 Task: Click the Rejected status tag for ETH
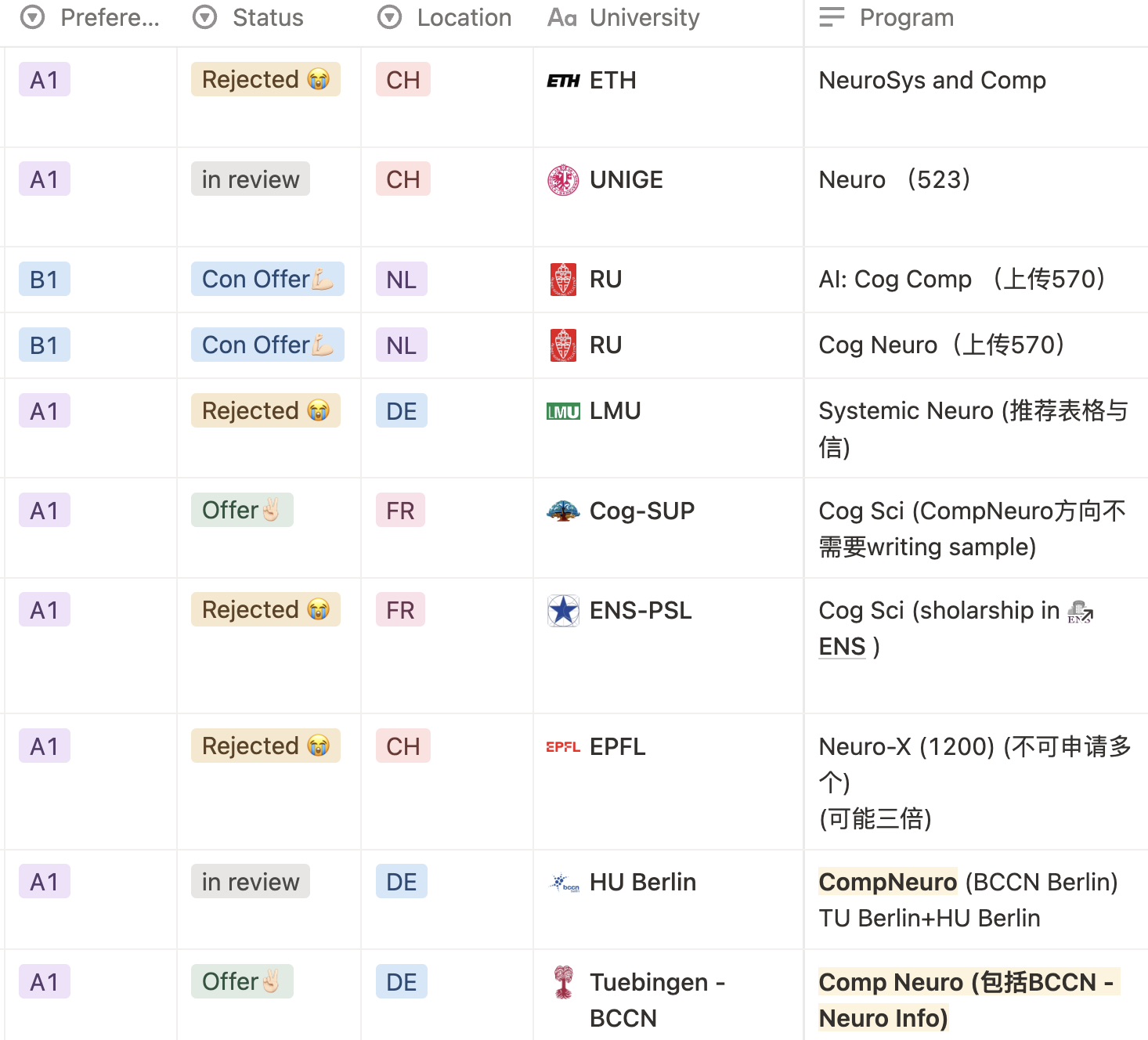click(265, 80)
